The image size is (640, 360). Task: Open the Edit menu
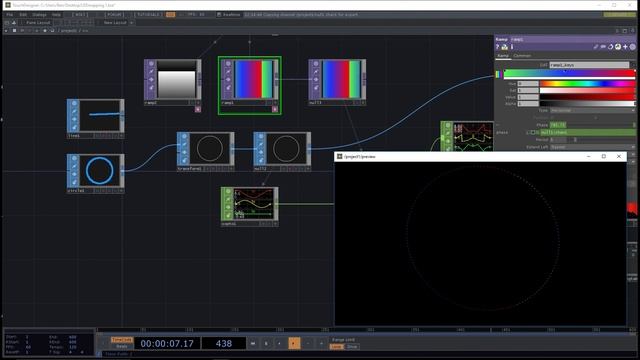tap(23, 15)
